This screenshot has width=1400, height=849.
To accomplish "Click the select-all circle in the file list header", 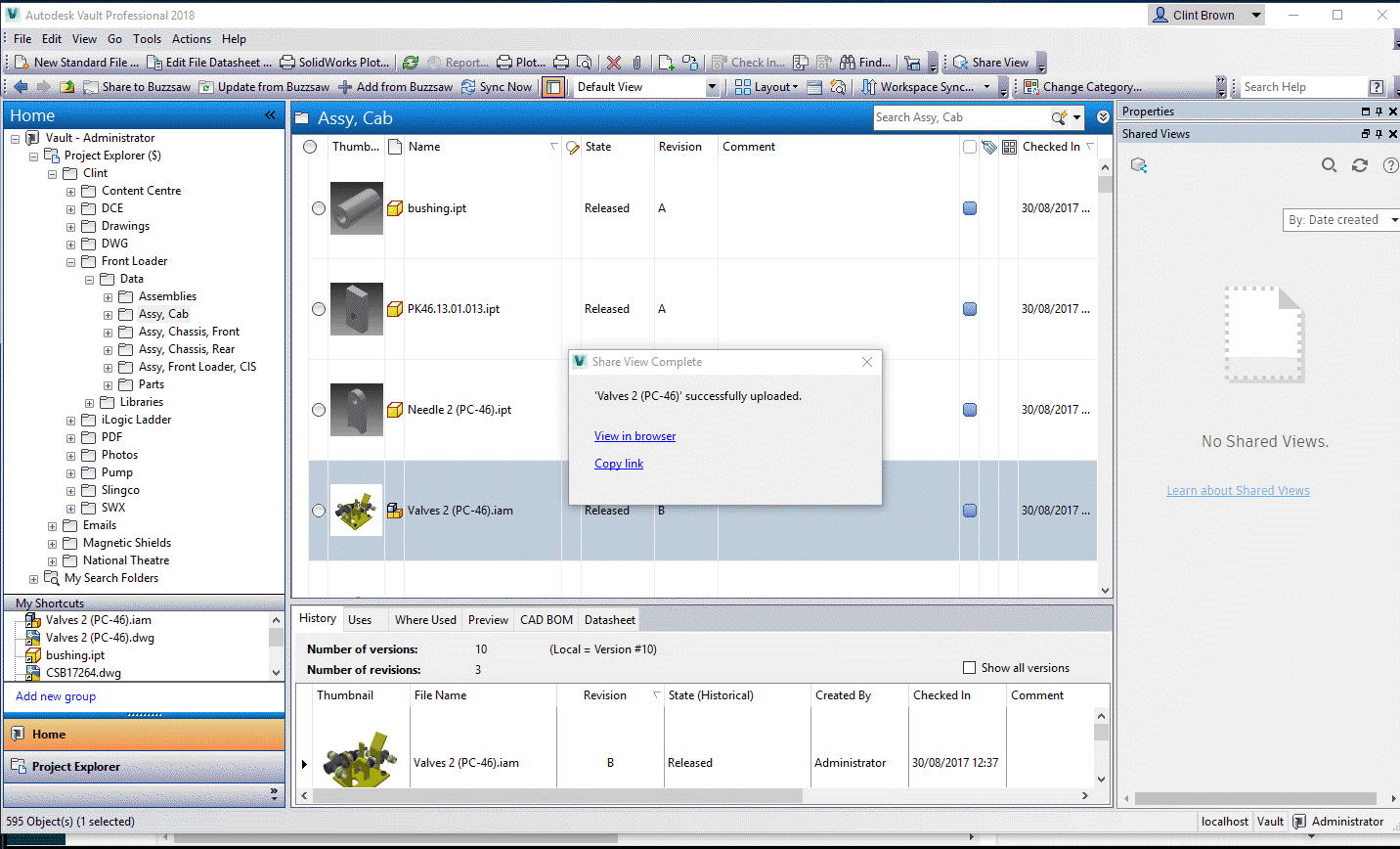I will [310, 147].
